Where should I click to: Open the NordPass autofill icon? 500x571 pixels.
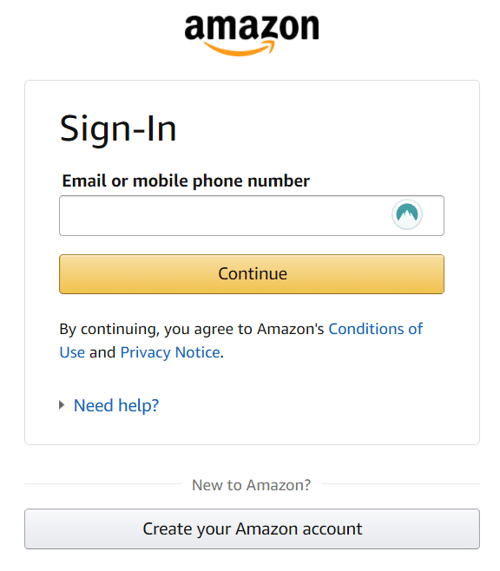pyautogui.click(x=407, y=215)
